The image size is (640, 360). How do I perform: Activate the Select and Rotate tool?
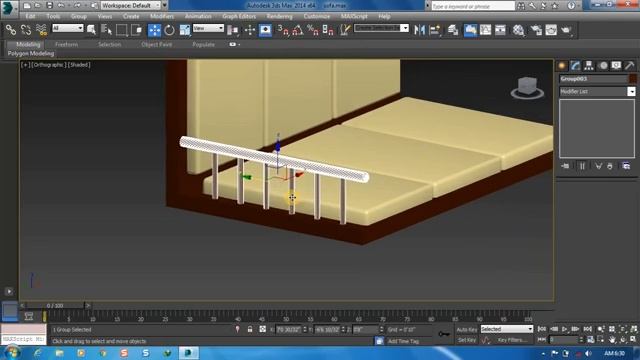coord(169,30)
